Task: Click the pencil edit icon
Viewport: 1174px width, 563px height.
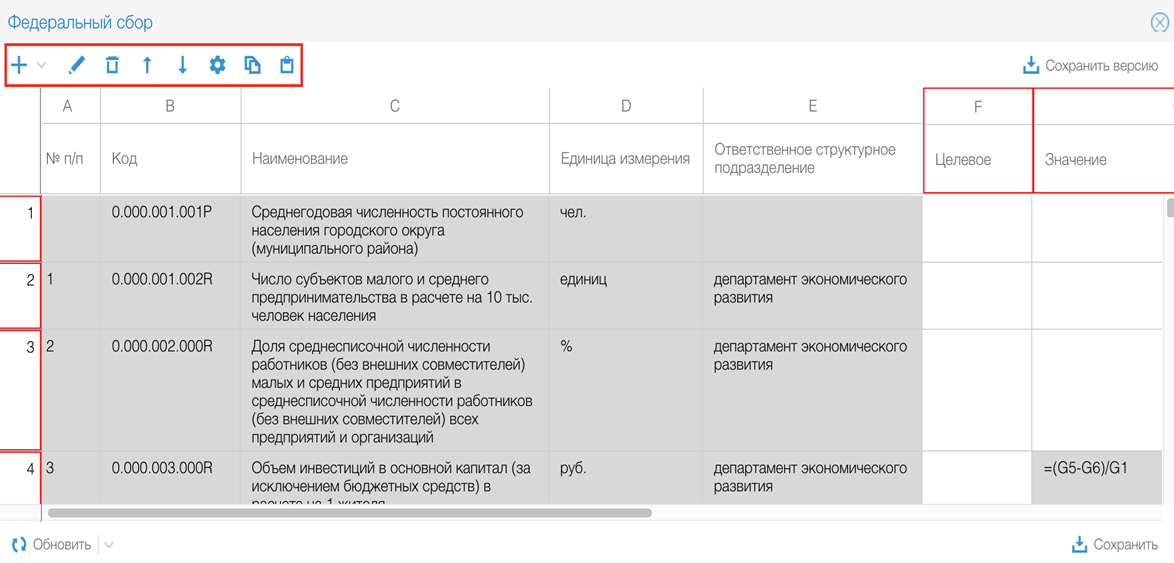Action: [x=76, y=65]
